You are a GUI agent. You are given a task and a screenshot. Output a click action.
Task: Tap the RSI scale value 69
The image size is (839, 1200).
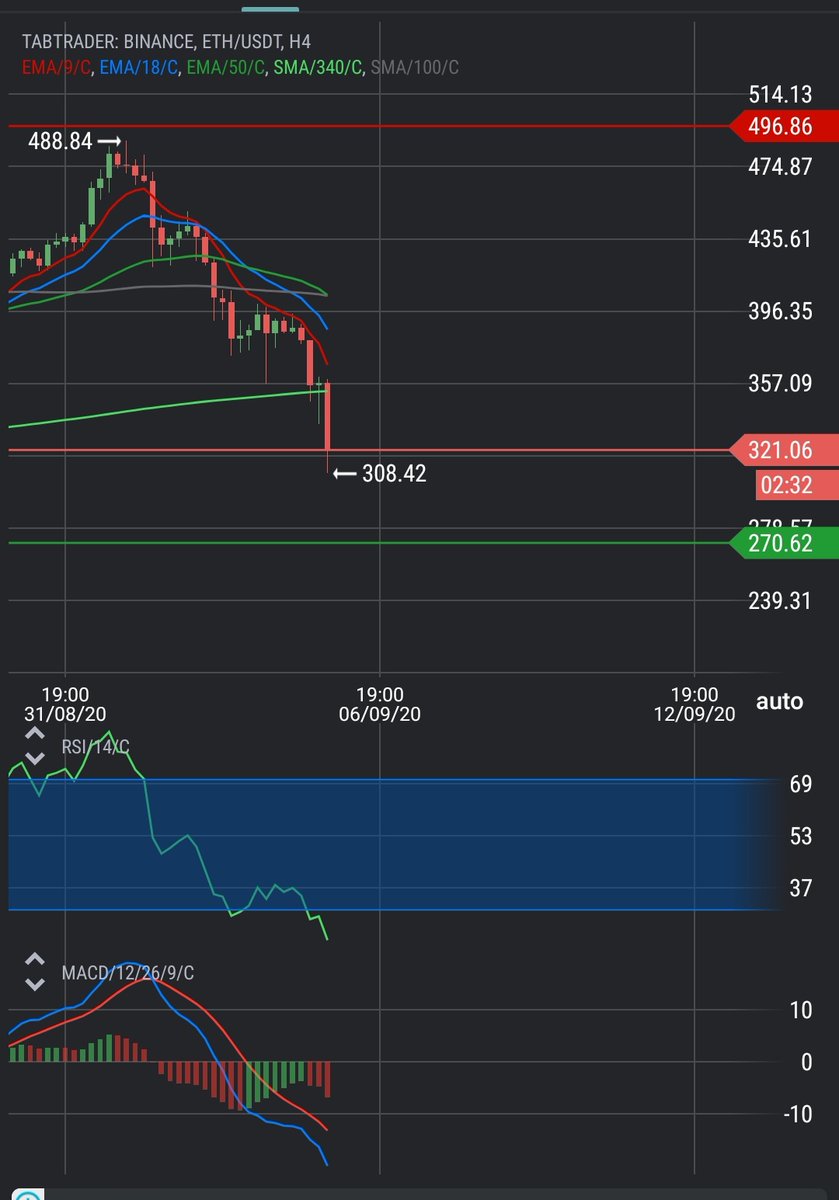800,783
